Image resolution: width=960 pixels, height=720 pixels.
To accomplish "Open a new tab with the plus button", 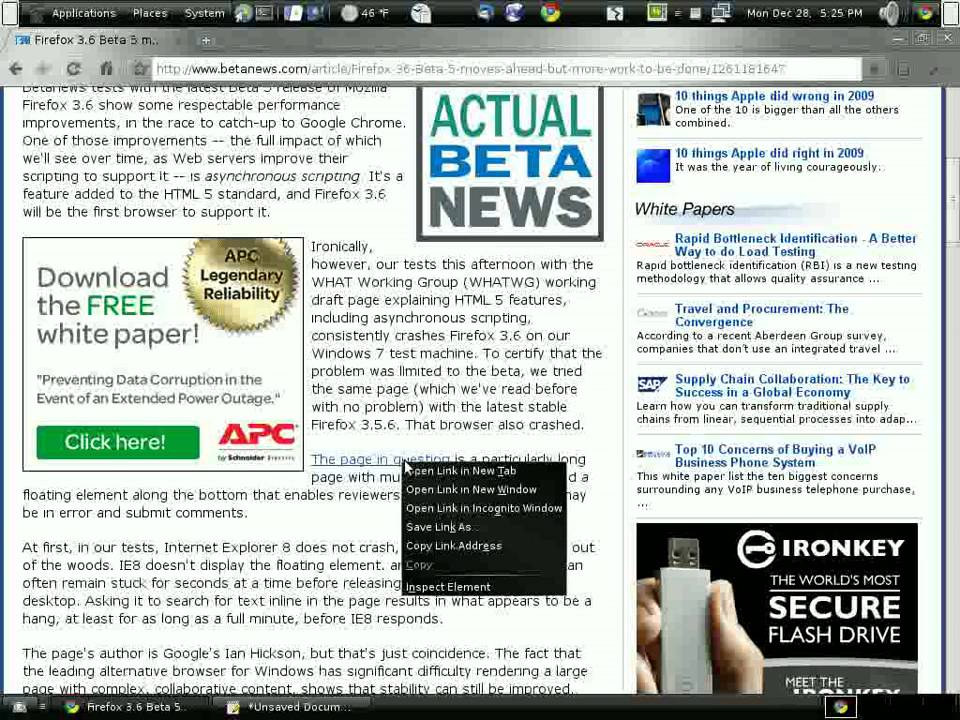I will point(206,40).
